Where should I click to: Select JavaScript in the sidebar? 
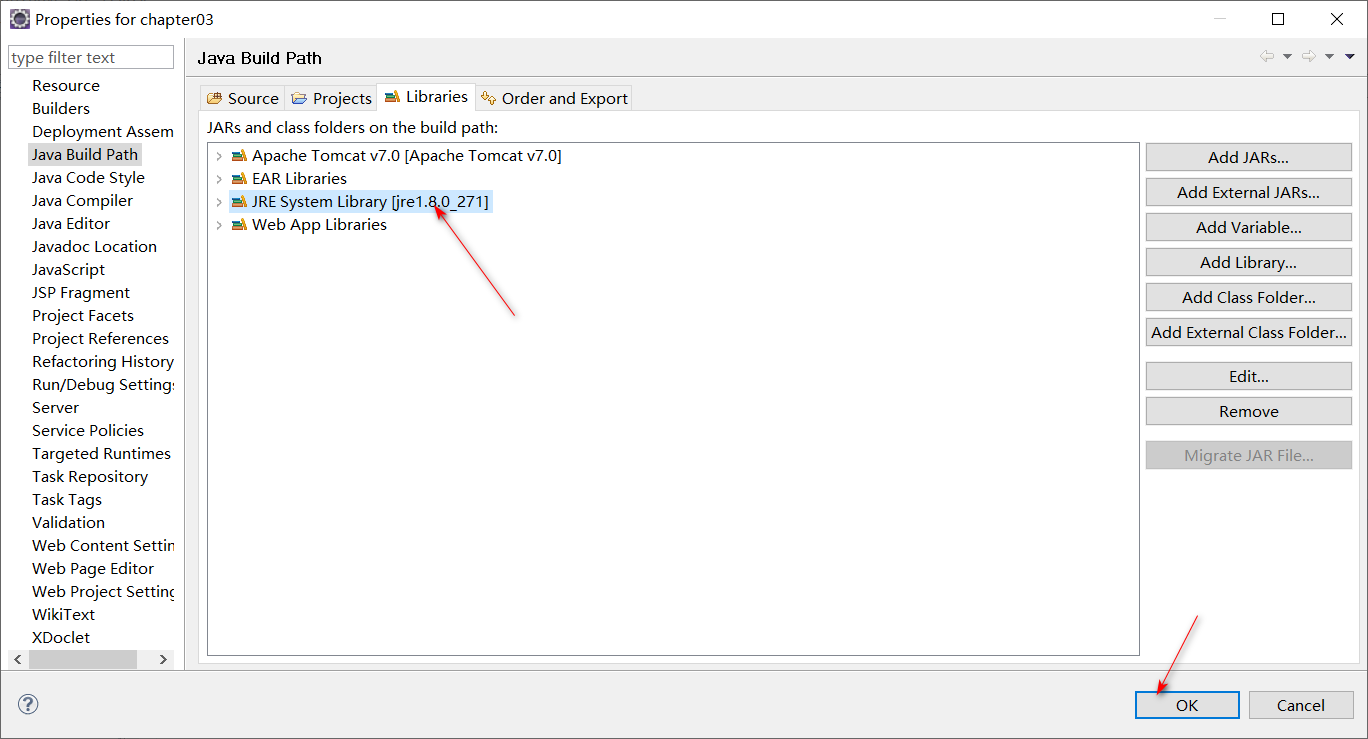pyautogui.click(x=68, y=270)
